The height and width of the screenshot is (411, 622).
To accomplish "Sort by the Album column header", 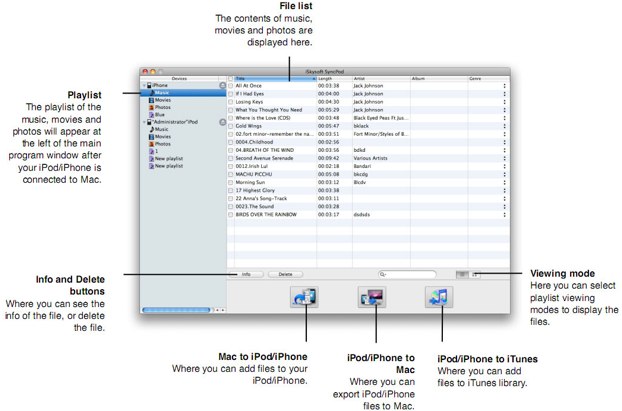I will point(439,79).
